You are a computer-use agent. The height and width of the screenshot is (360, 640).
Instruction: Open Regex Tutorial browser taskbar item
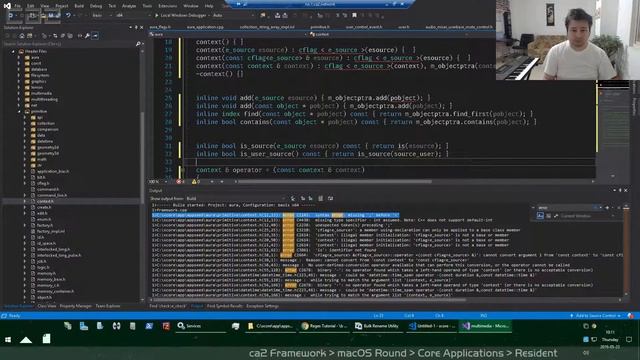pos(324,326)
